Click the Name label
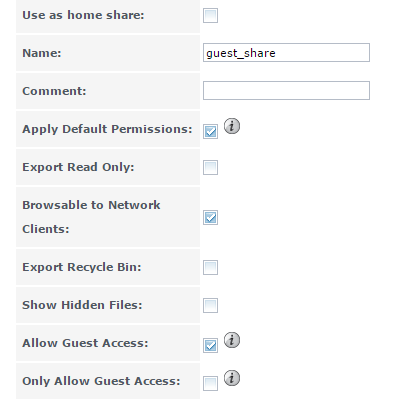This screenshot has height=399, width=407. tap(42, 53)
